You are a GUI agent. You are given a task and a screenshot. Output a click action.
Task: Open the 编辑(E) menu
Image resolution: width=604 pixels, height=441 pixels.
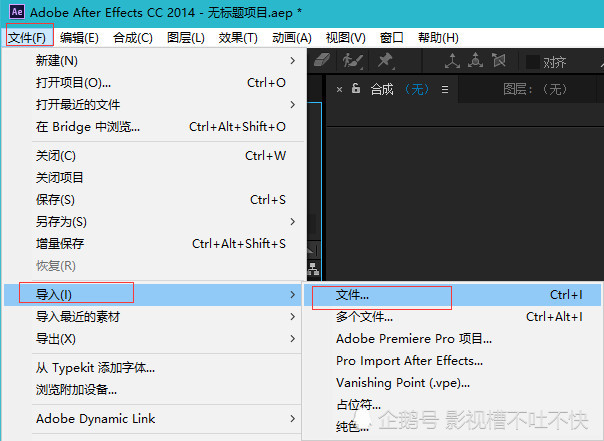(79, 38)
